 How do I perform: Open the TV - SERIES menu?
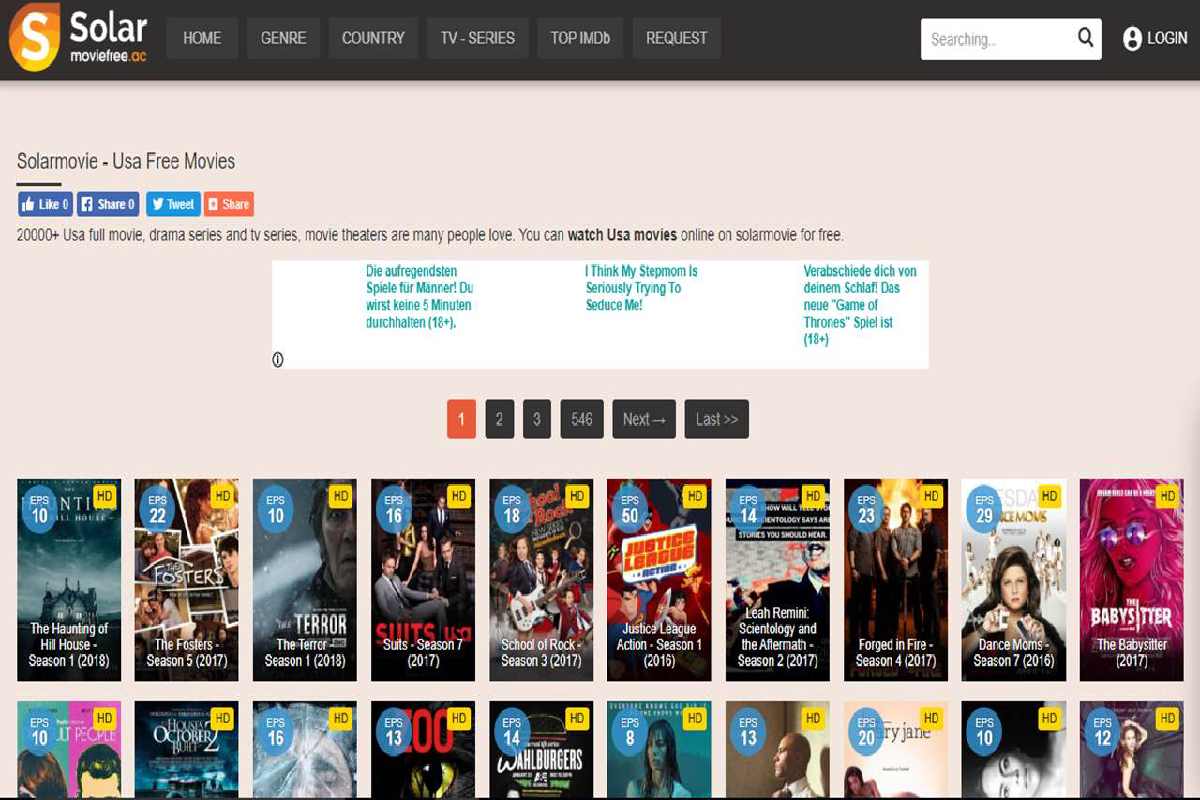(477, 38)
